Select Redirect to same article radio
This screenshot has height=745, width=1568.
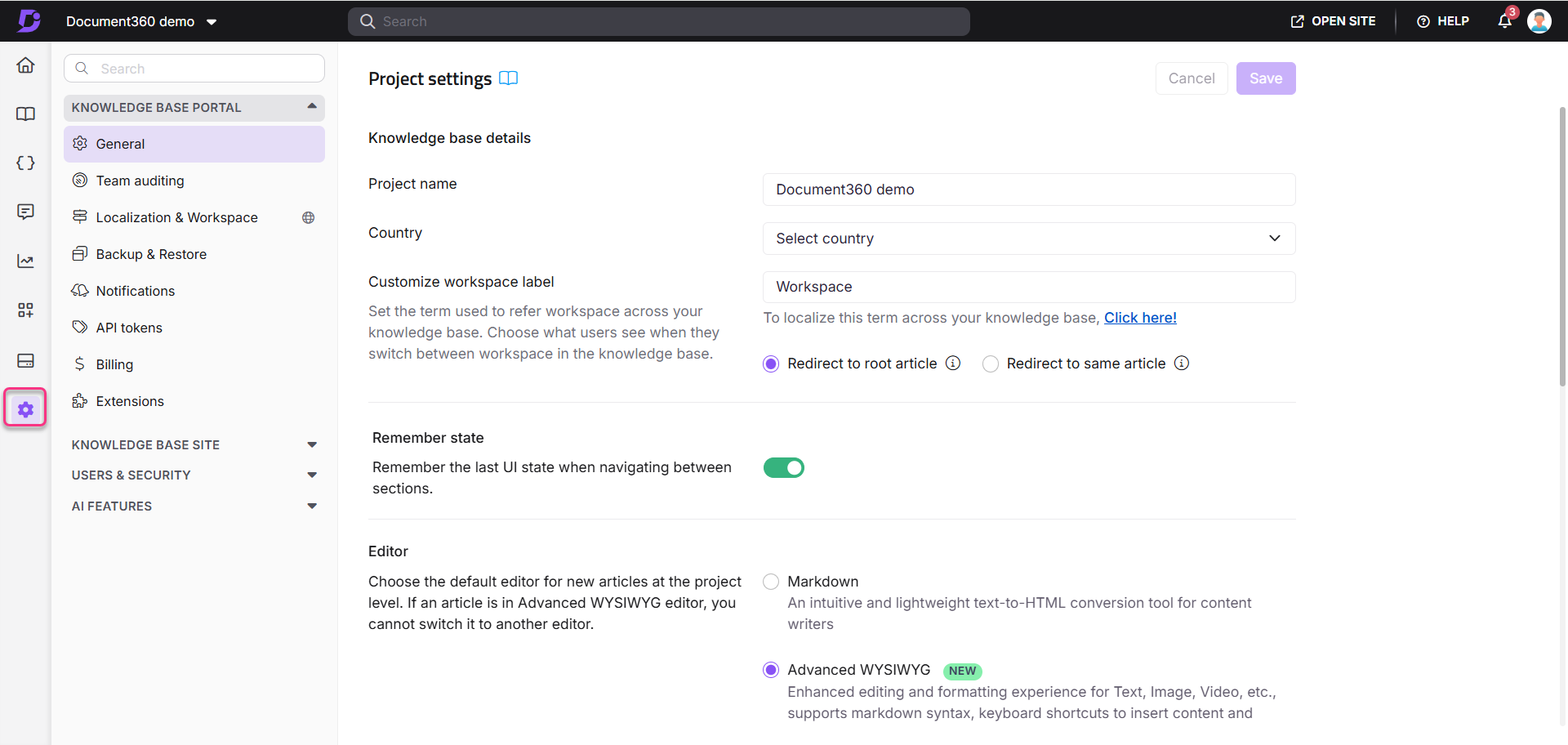(x=991, y=364)
